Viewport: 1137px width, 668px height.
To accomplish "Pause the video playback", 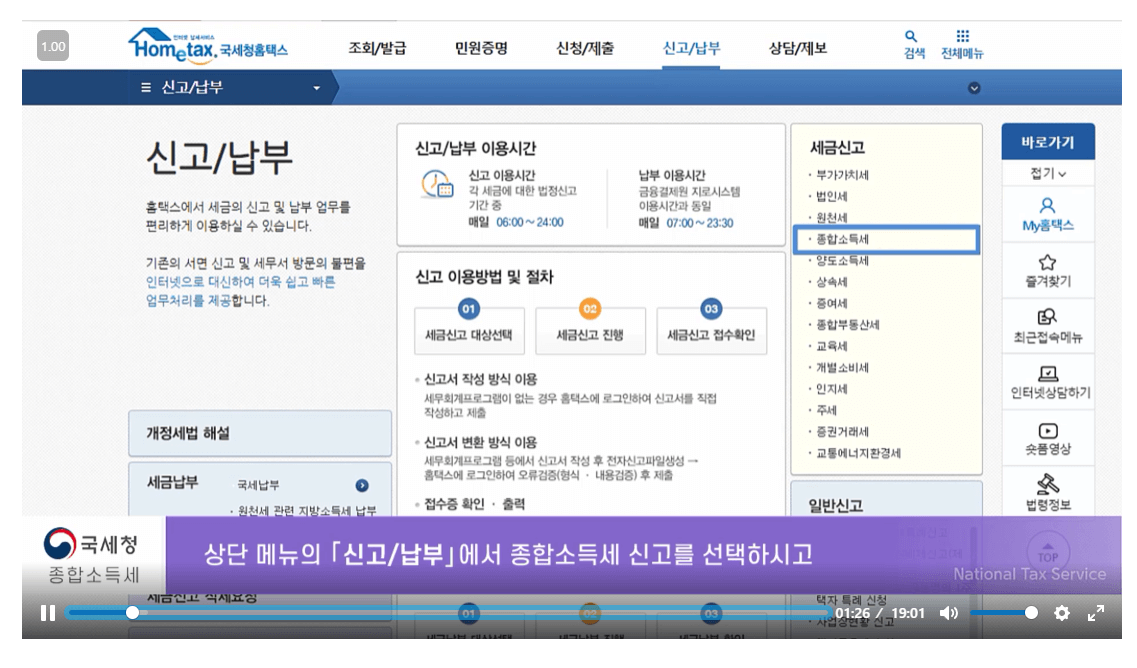I will click(x=48, y=613).
